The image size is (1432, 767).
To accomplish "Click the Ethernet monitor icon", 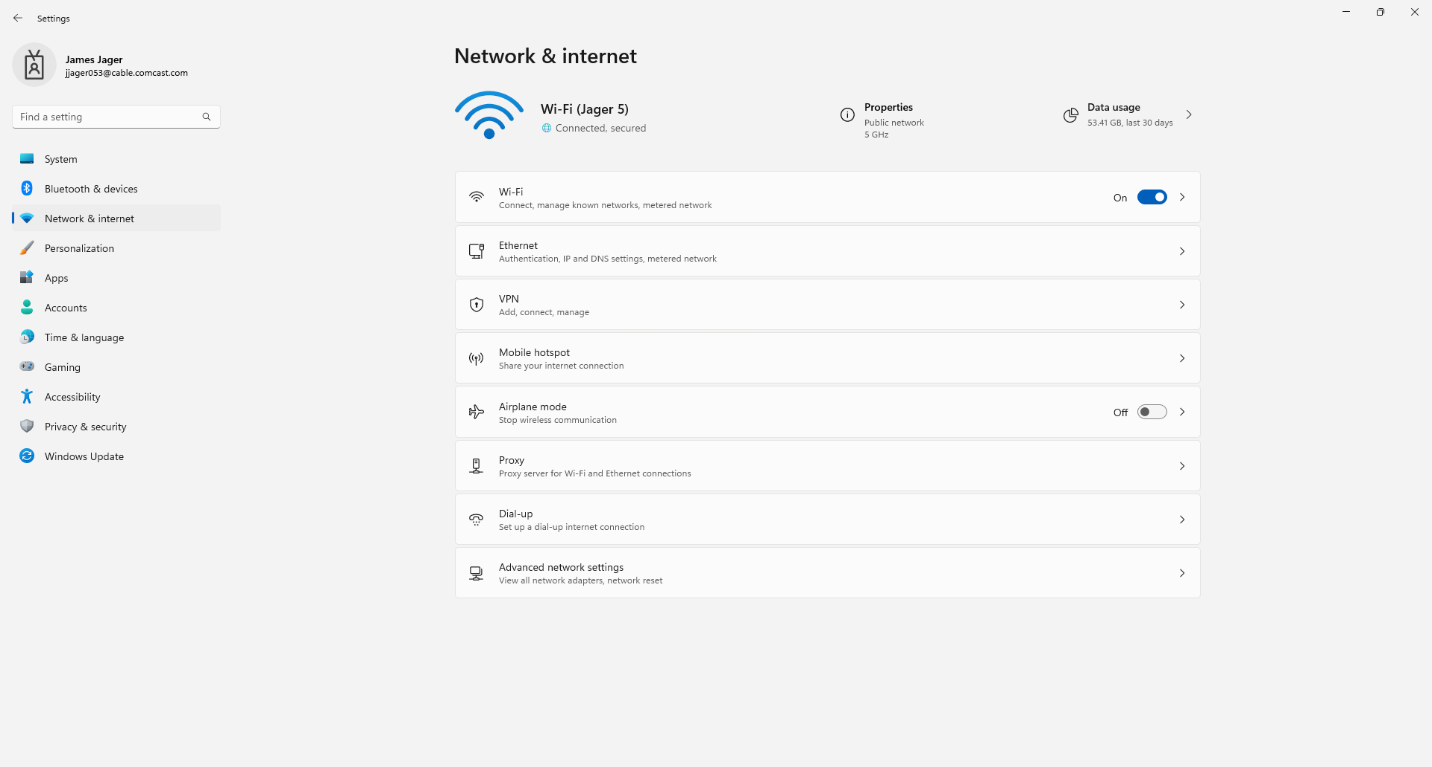I will click(x=477, y=251).
